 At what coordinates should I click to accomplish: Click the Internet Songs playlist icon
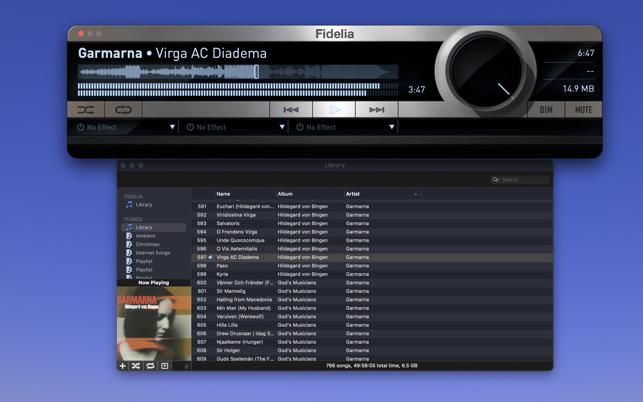tap(129, 253)
